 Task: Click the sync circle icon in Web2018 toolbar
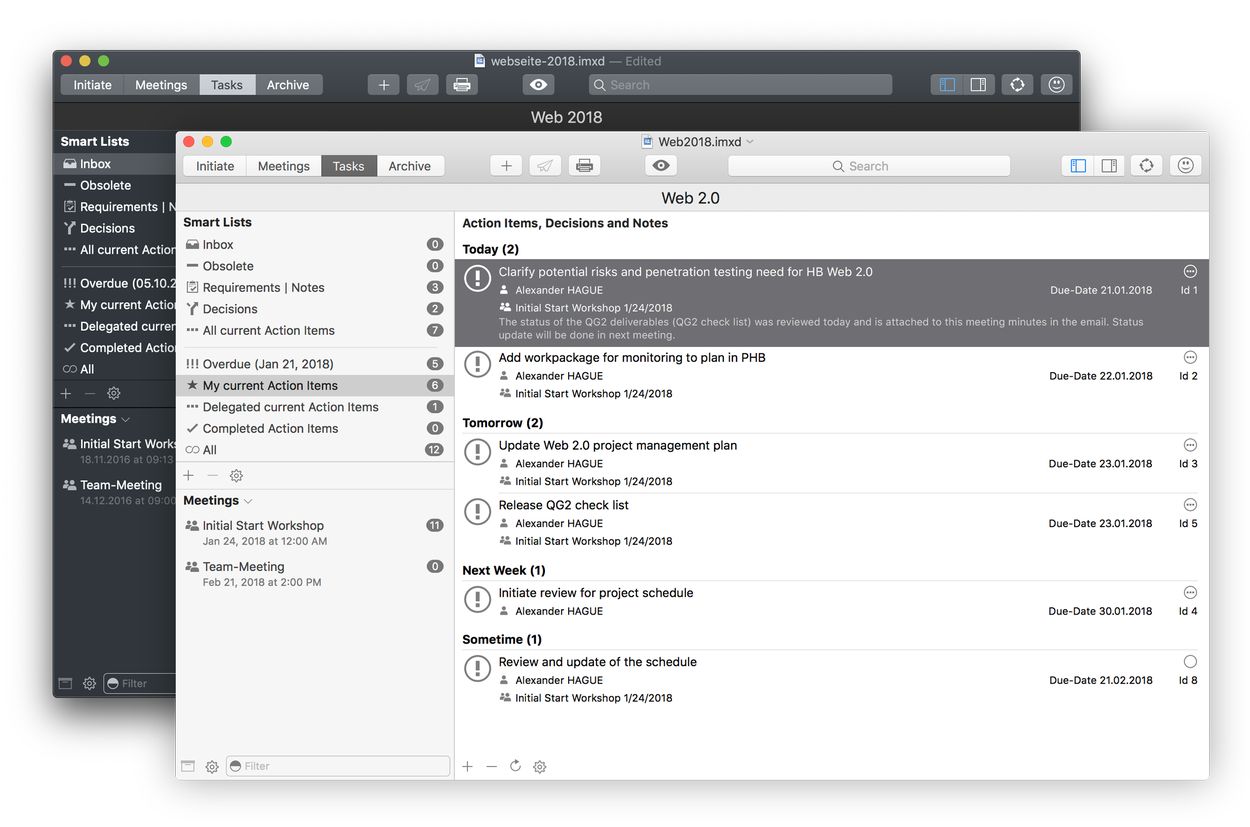tap(1146, 166)
